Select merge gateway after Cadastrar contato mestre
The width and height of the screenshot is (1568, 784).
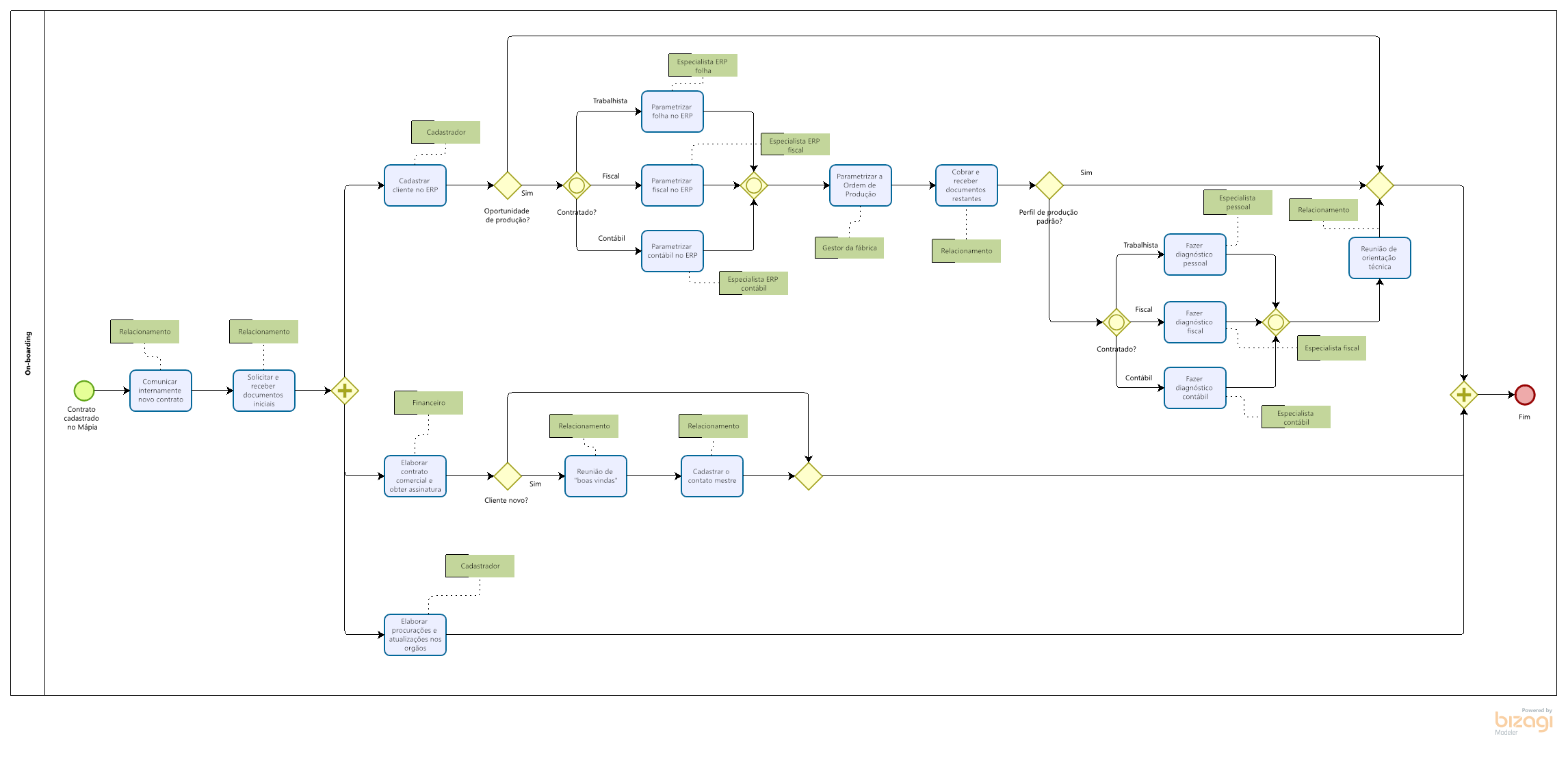(x=809, y=476)
